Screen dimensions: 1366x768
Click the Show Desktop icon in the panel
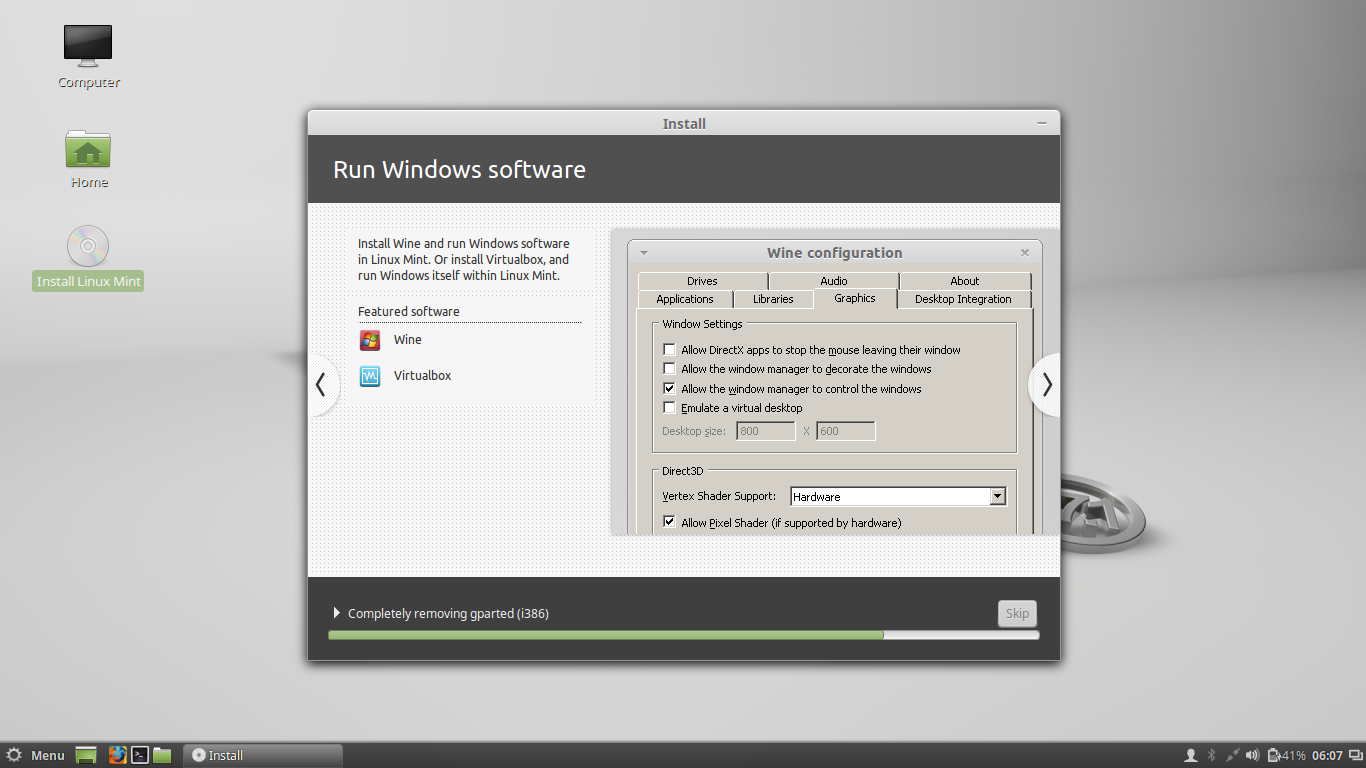tap(86, 755)
